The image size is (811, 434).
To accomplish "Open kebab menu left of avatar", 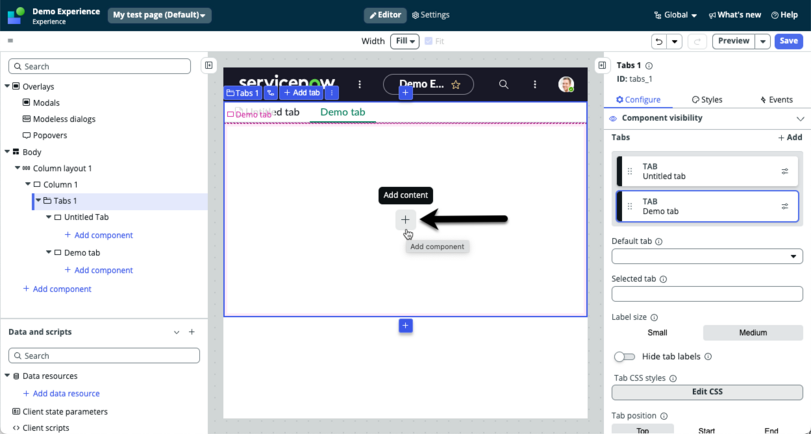I will (x=535, y=84).
